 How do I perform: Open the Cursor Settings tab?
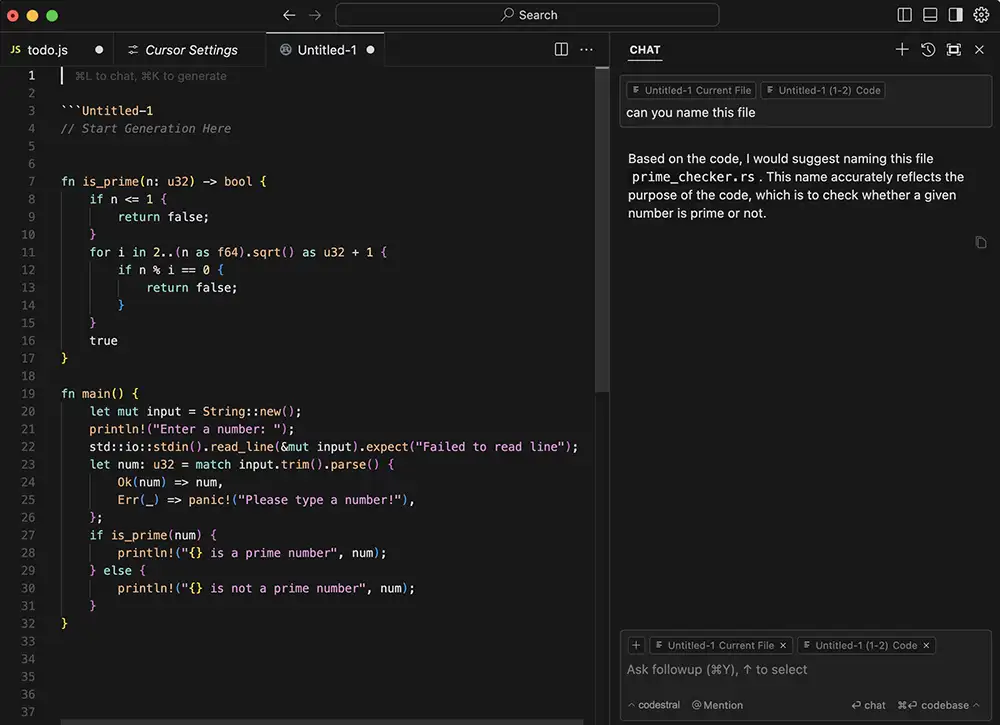click(190, 50)
